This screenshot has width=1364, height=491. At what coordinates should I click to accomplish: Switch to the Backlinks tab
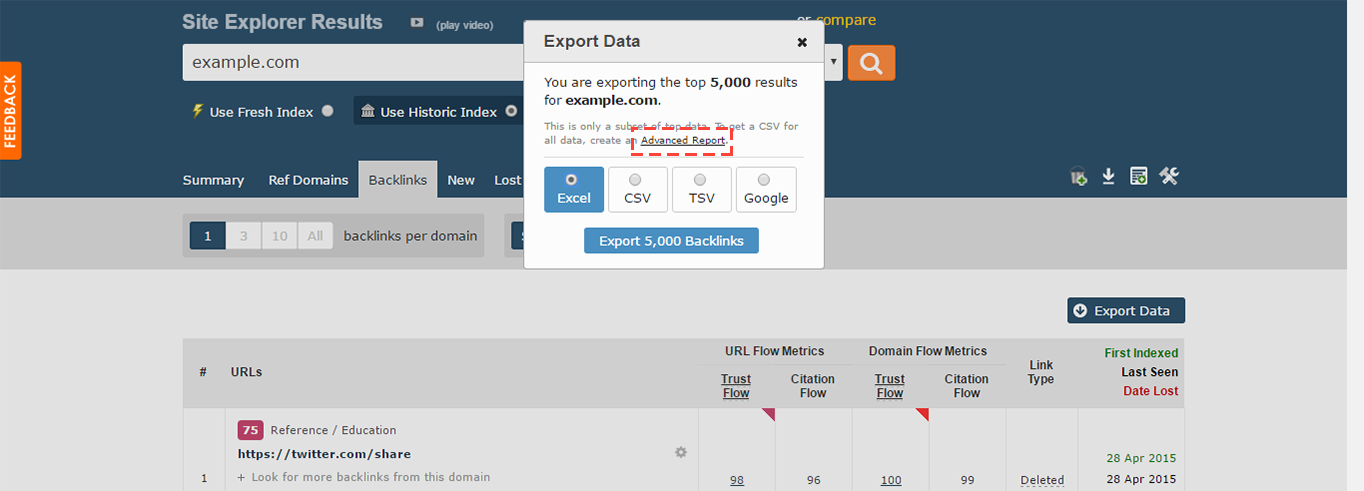[x=397, y=180]
